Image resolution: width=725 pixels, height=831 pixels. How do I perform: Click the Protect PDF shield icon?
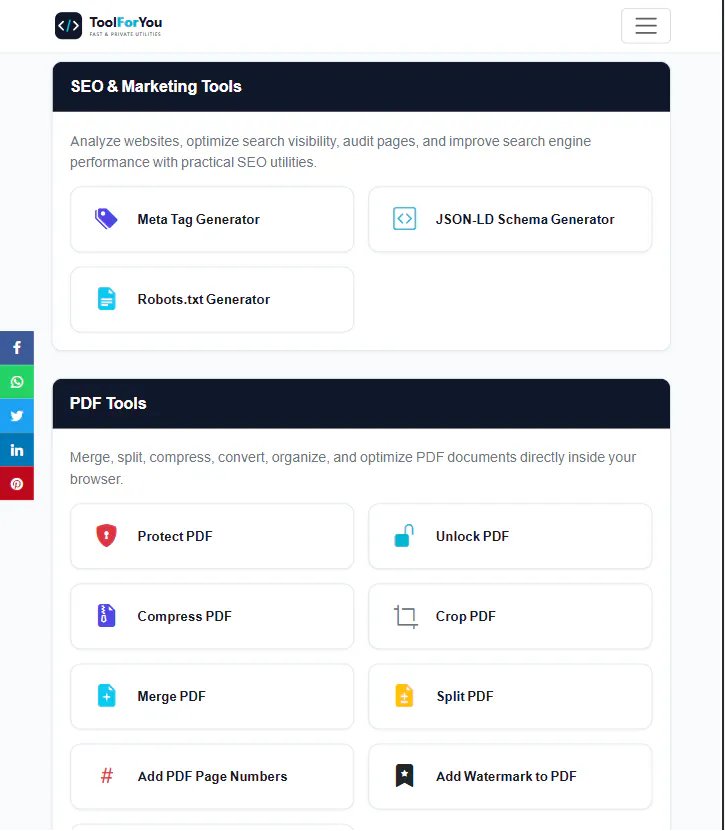pos(107,536)
